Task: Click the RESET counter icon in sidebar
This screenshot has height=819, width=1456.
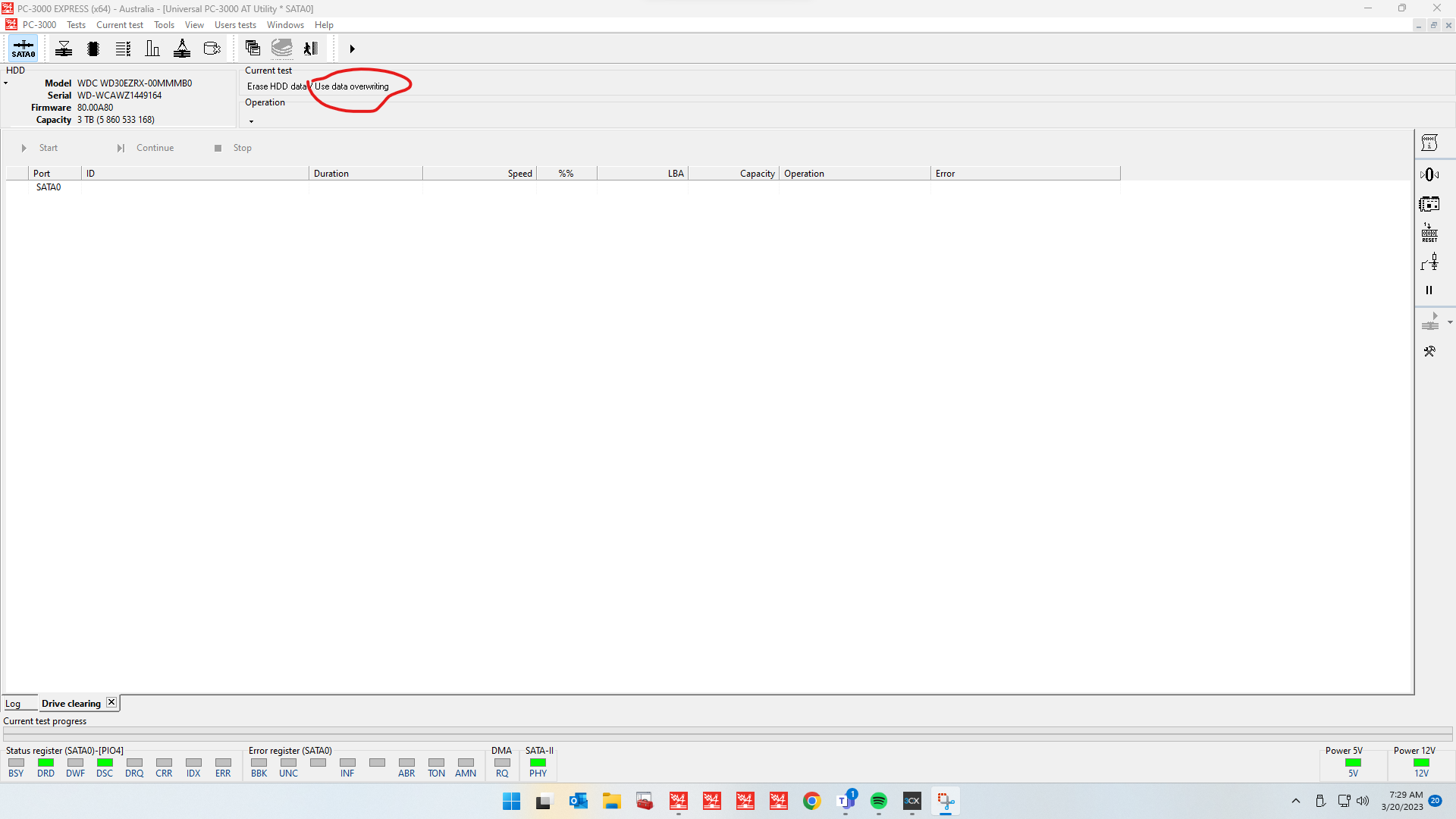Action: tap(1429, 233)
